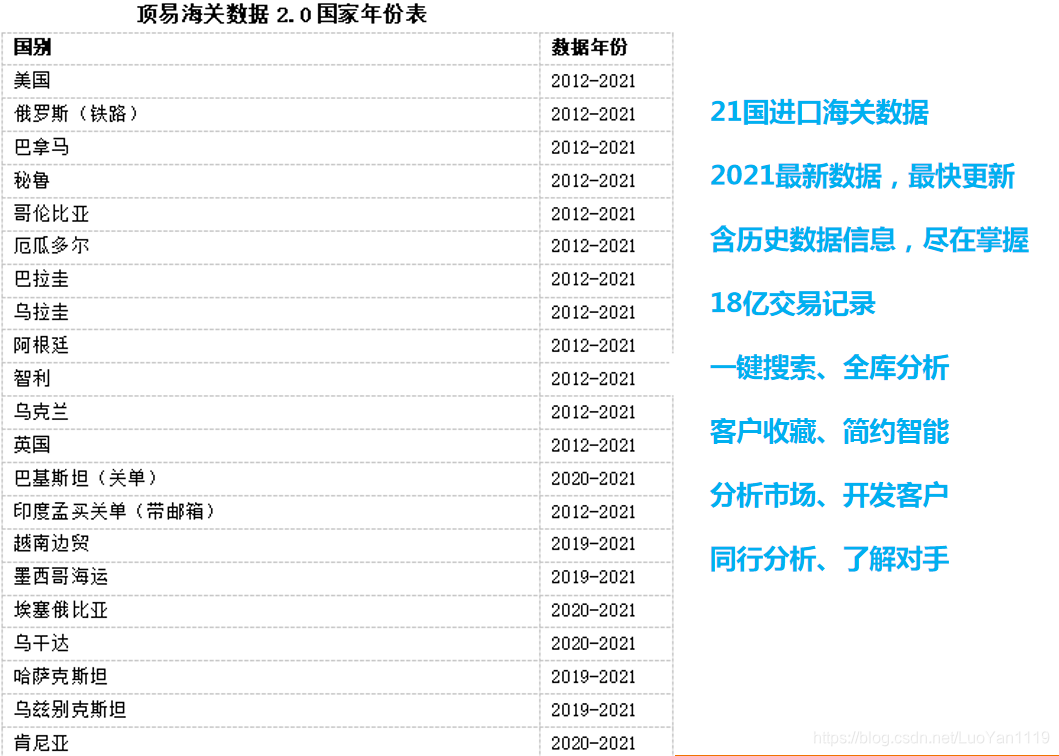
Task: Select the 厄瓜多尔 country cell
Action: coord(51,246)
